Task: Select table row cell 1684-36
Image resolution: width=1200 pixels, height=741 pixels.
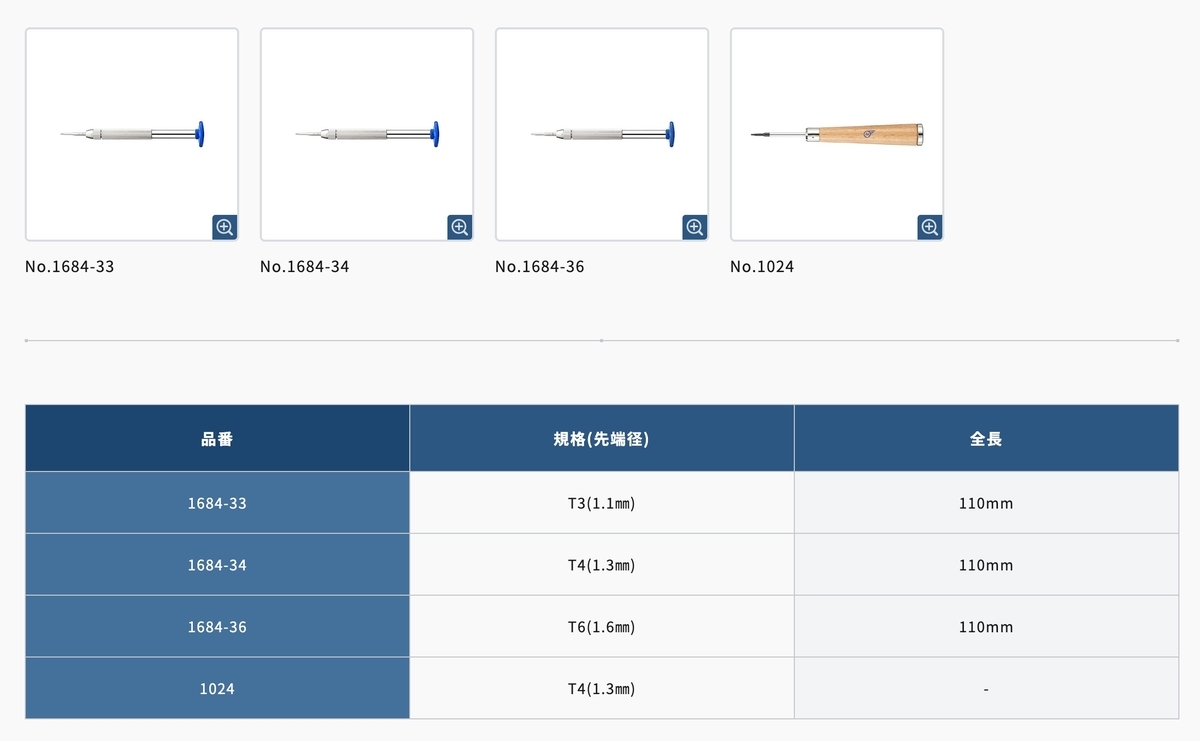Action: pos(217,627)
